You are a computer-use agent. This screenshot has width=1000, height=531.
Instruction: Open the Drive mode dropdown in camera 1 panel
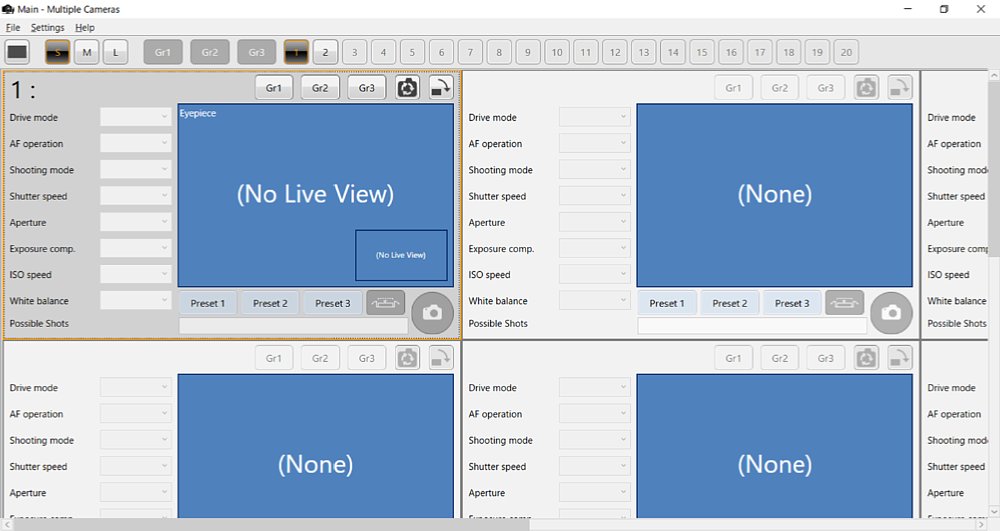[135, 117]
